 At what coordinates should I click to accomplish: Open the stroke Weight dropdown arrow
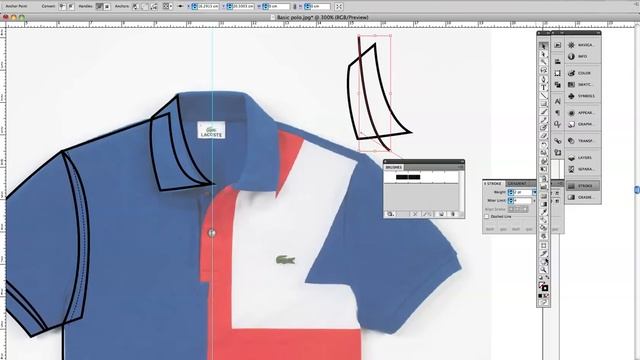click(534, 192)
